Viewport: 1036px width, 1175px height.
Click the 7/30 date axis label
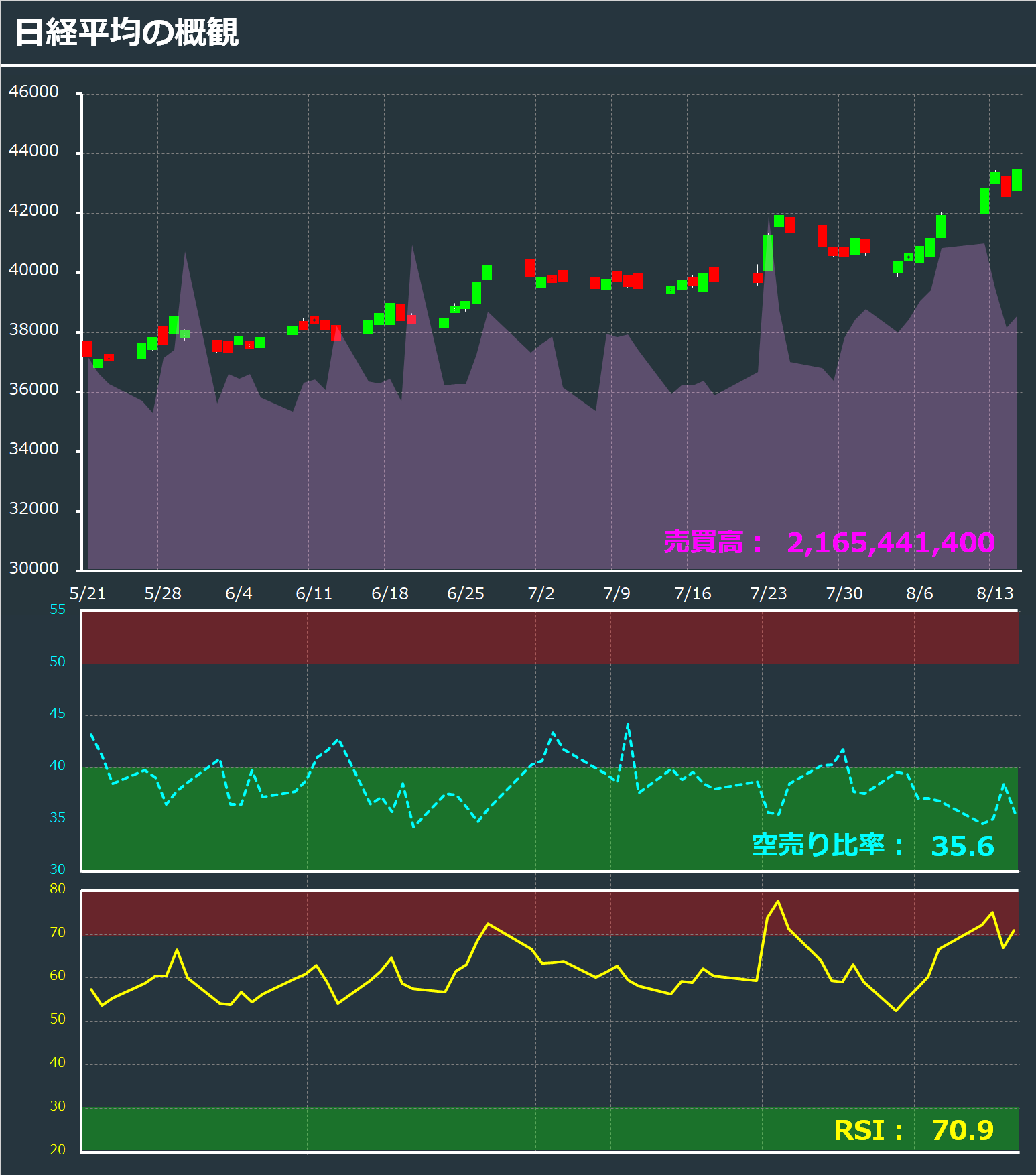pyautogui.click(x=844, y=593)
